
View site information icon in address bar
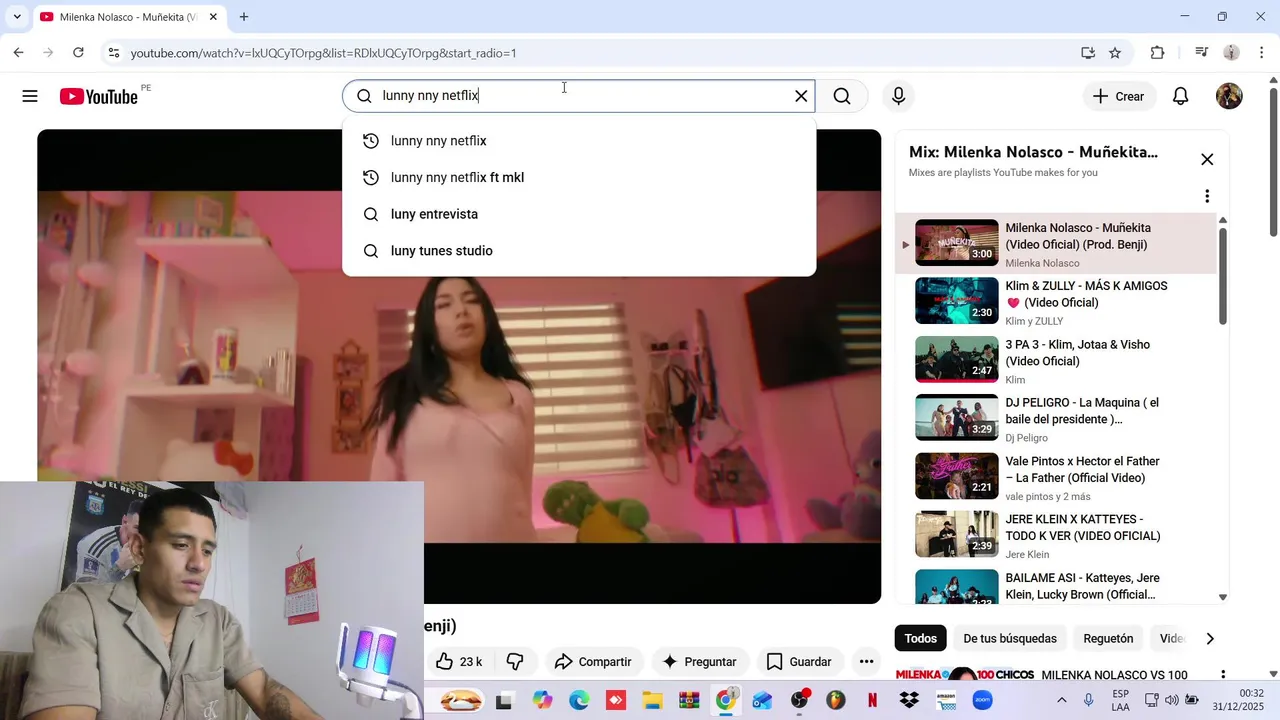113,53
